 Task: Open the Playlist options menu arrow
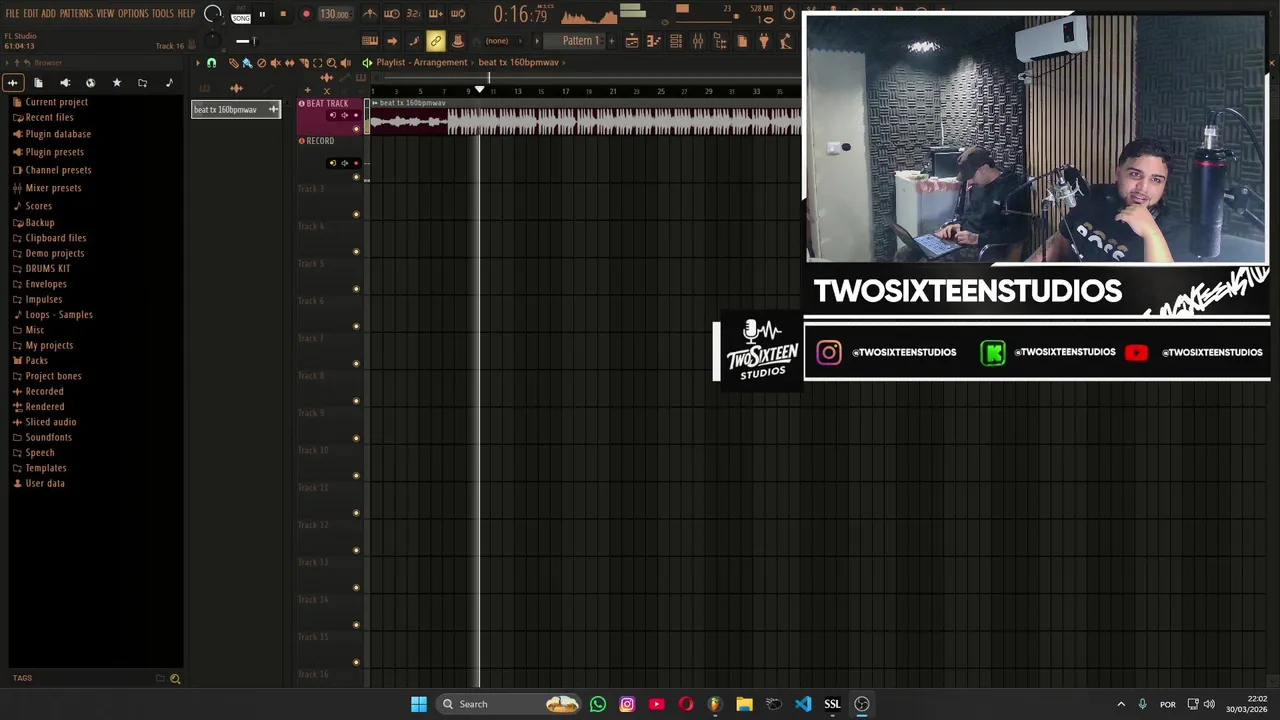(x=198, y=62)
